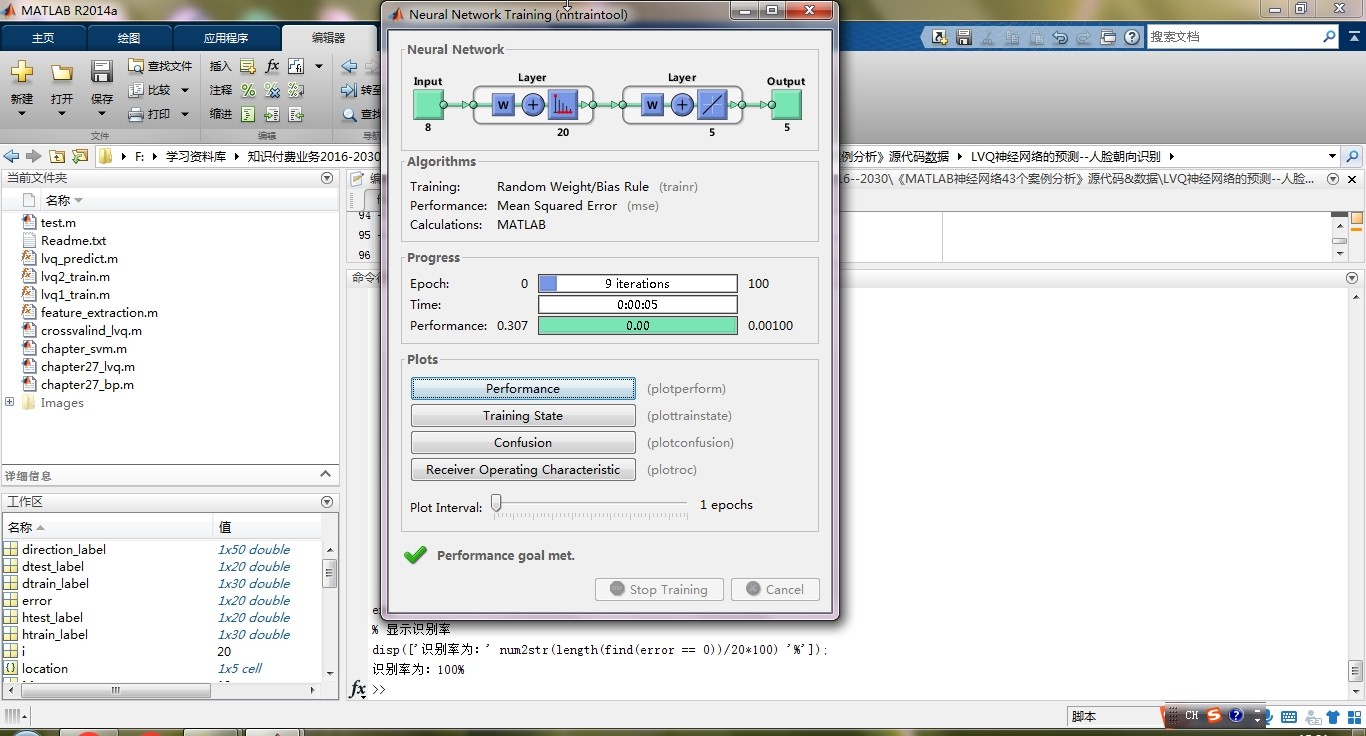Click the Find Files (查找文件) icon

tap(137, 66)
